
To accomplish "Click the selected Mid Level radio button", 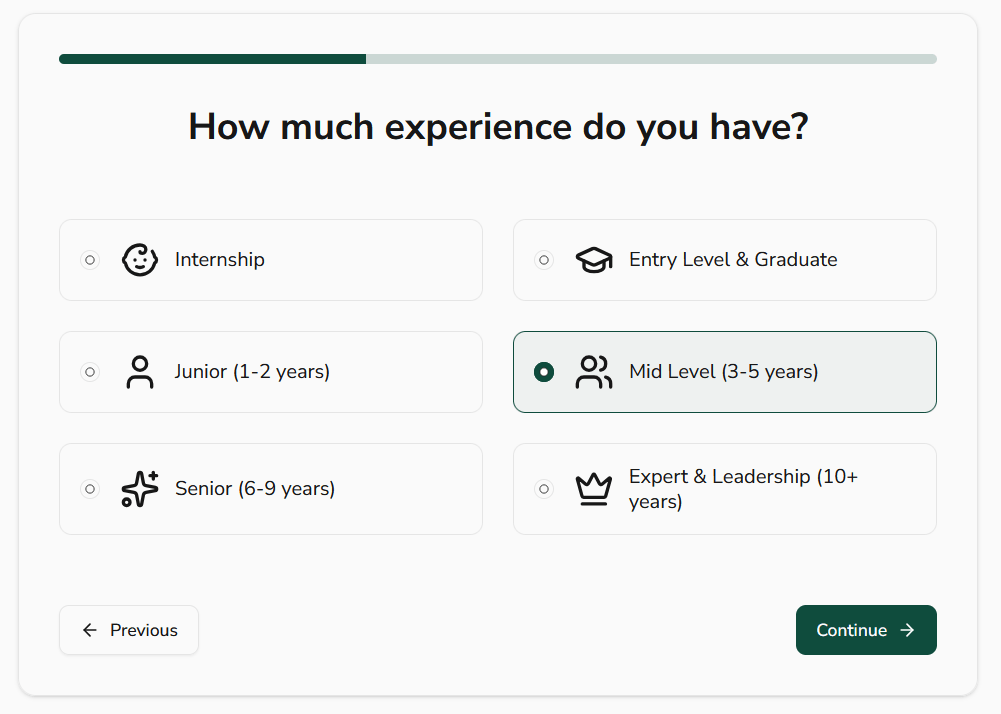I will (x=544, y=372).
